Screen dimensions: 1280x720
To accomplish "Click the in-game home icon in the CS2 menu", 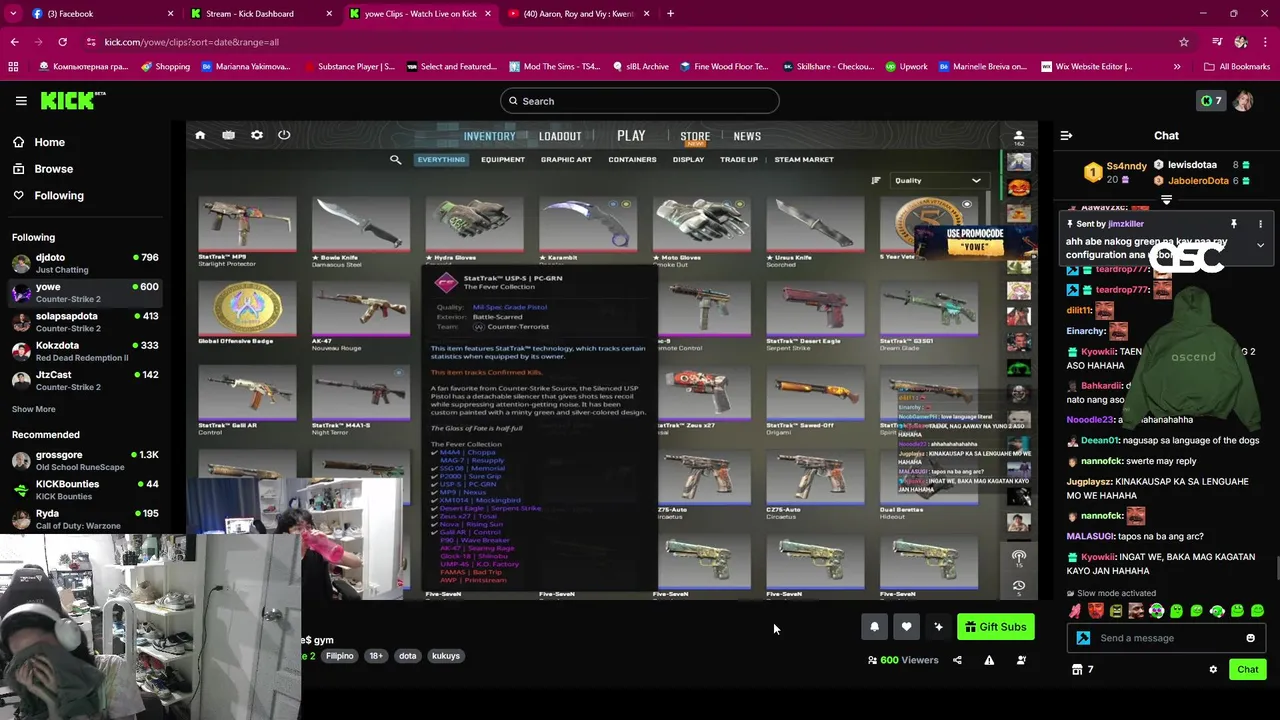I will [x=200, y=135].
